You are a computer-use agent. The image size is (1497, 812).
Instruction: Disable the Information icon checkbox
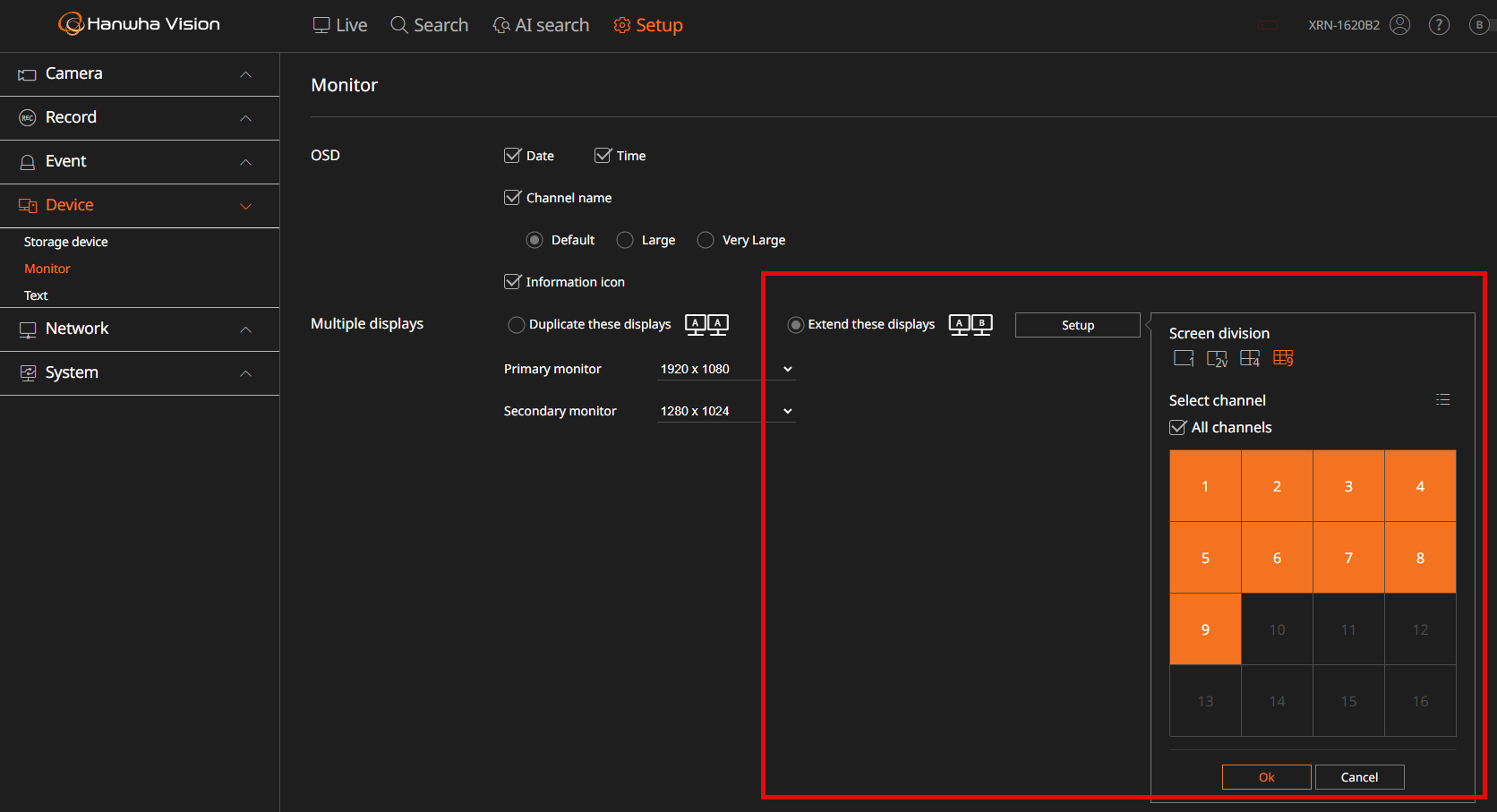512,282
